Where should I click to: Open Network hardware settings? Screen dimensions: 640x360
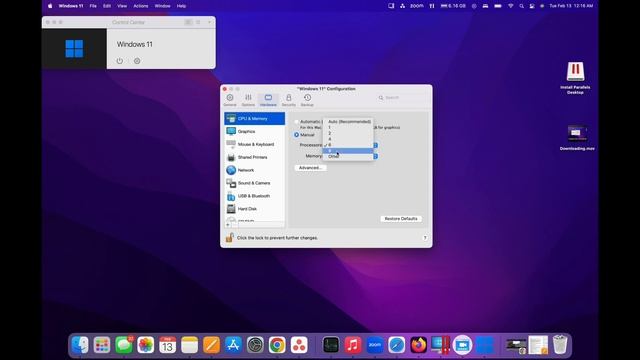click(255, 170)
